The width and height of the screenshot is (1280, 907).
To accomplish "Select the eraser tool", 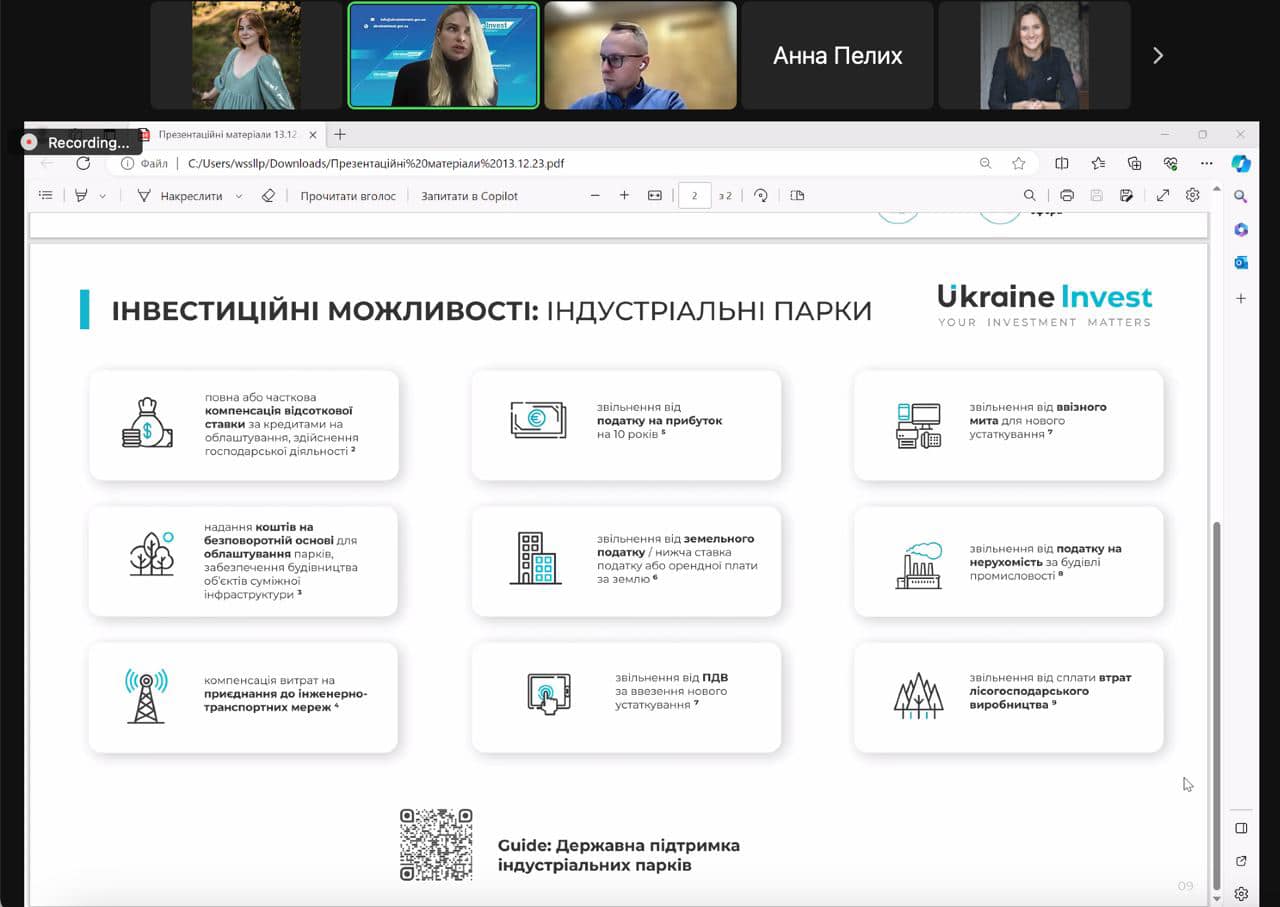I will tap(268, 196).
